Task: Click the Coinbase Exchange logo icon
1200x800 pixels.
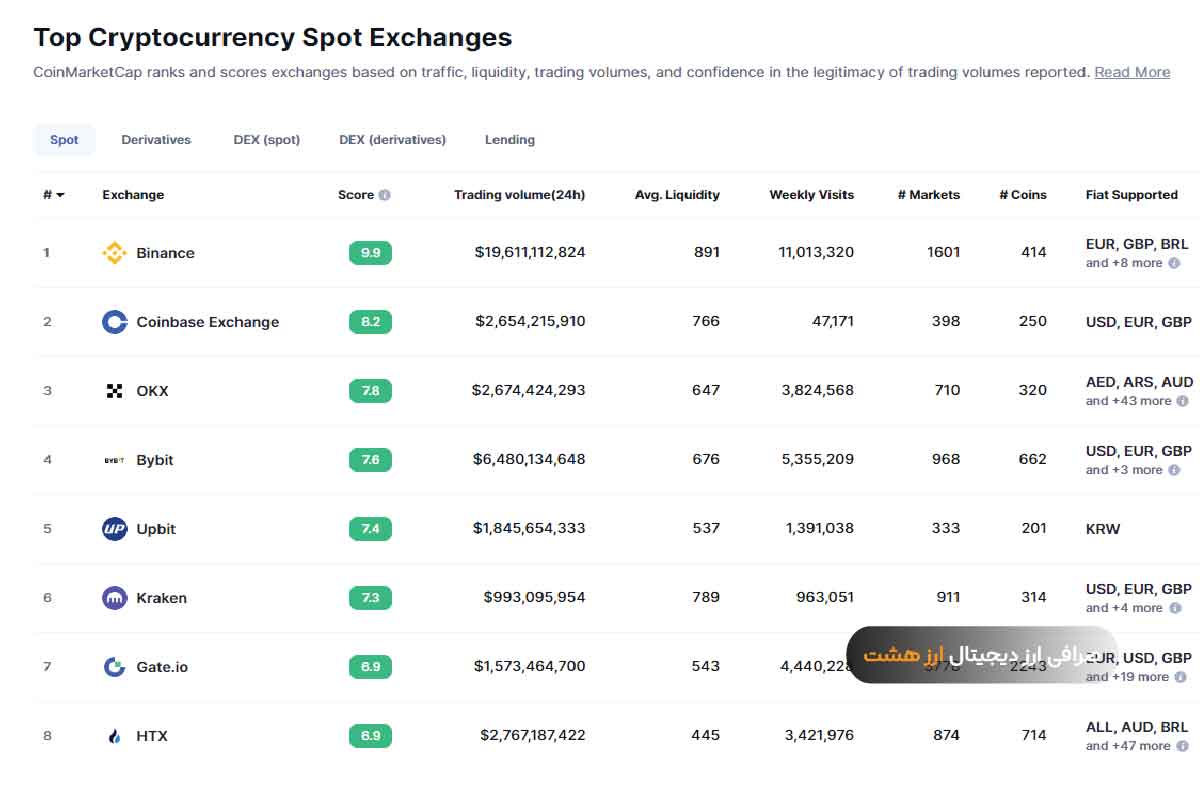Action: [x=115, y=322]
